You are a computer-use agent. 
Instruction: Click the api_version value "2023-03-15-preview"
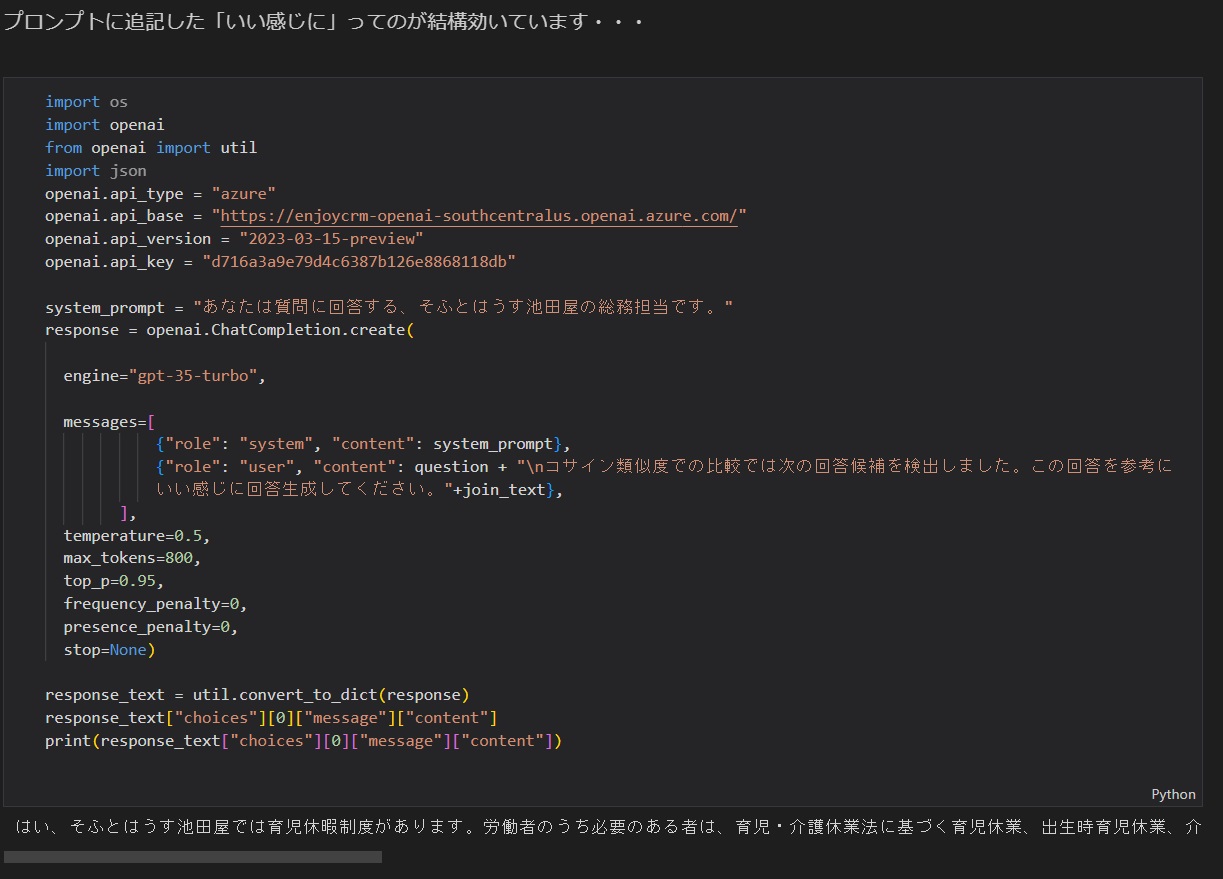(332, 239)
